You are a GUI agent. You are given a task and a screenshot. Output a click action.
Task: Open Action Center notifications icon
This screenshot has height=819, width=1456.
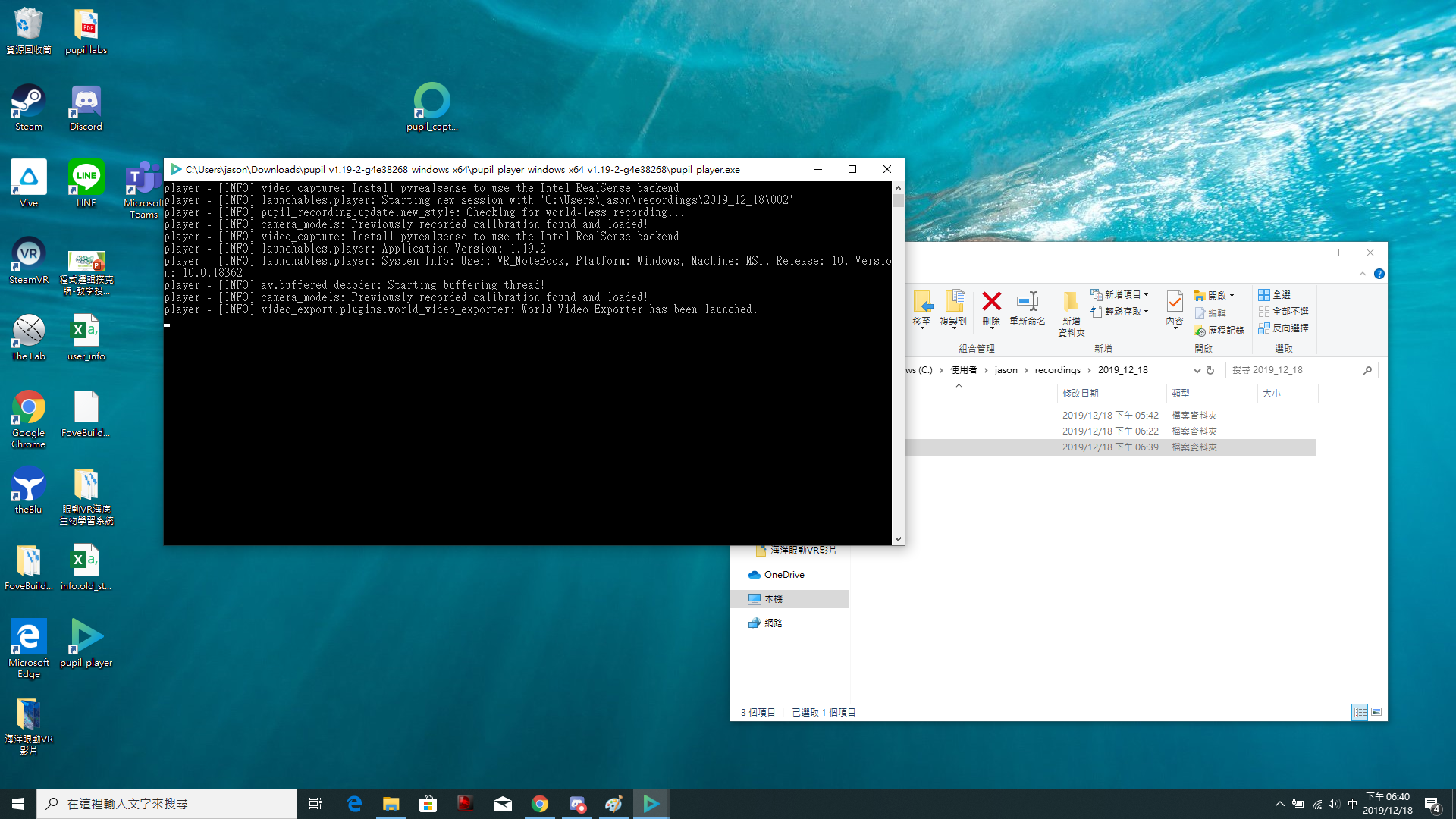(1433, 804)
